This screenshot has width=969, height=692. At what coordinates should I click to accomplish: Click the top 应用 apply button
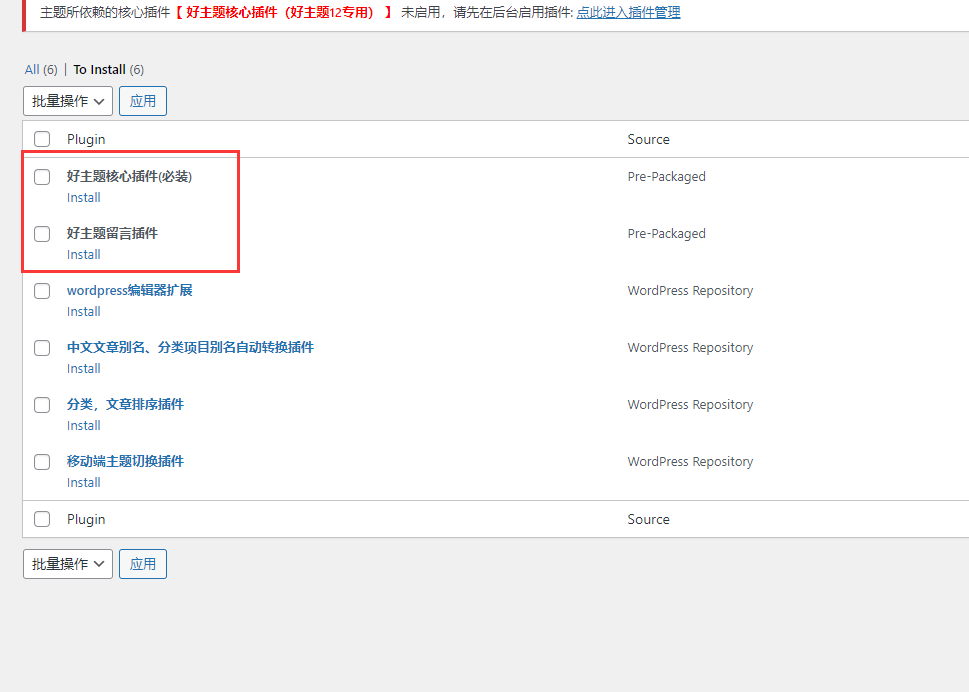click(x=143, y=101)
